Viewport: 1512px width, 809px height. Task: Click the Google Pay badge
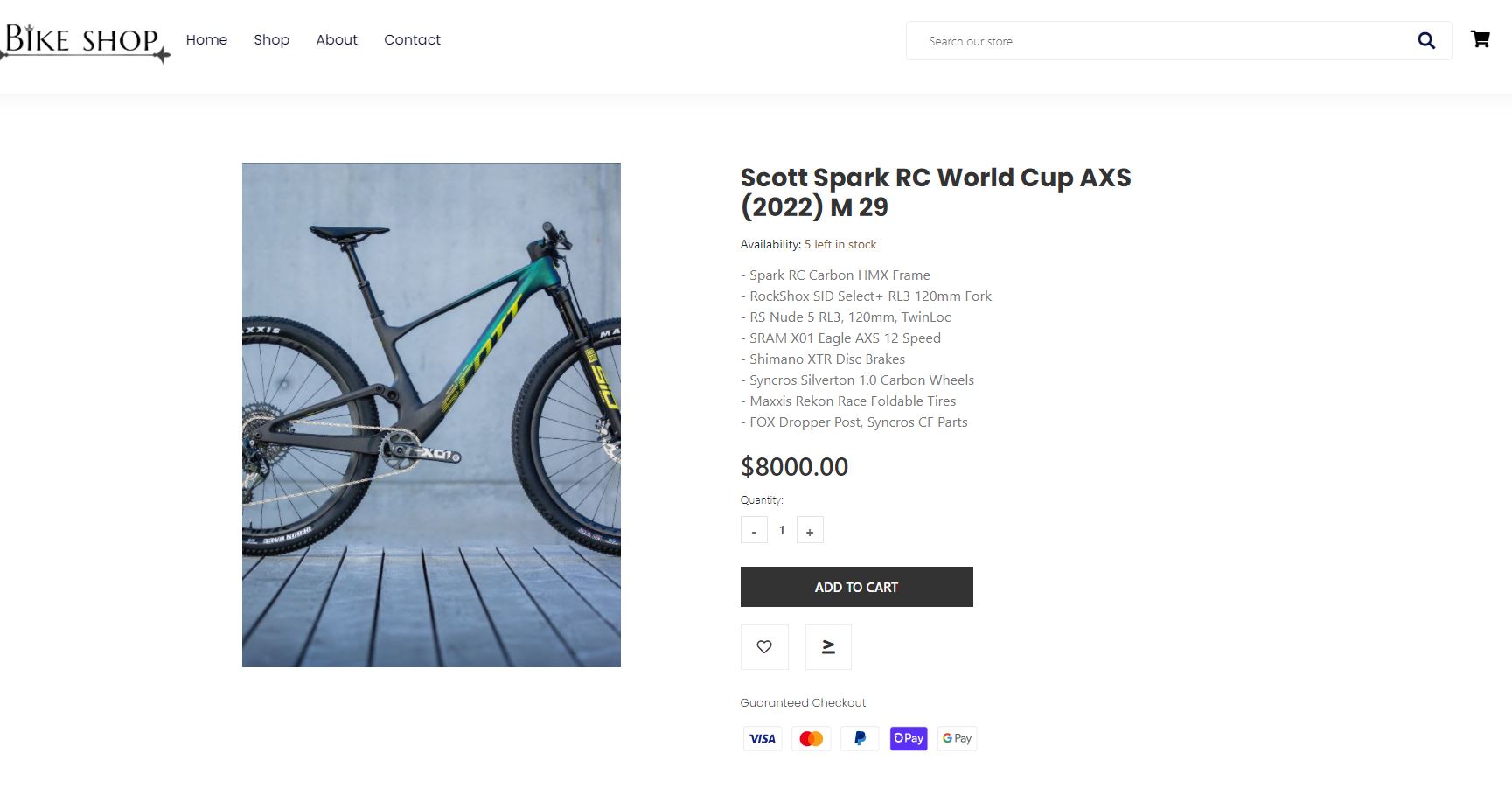[x=957, y=738]
